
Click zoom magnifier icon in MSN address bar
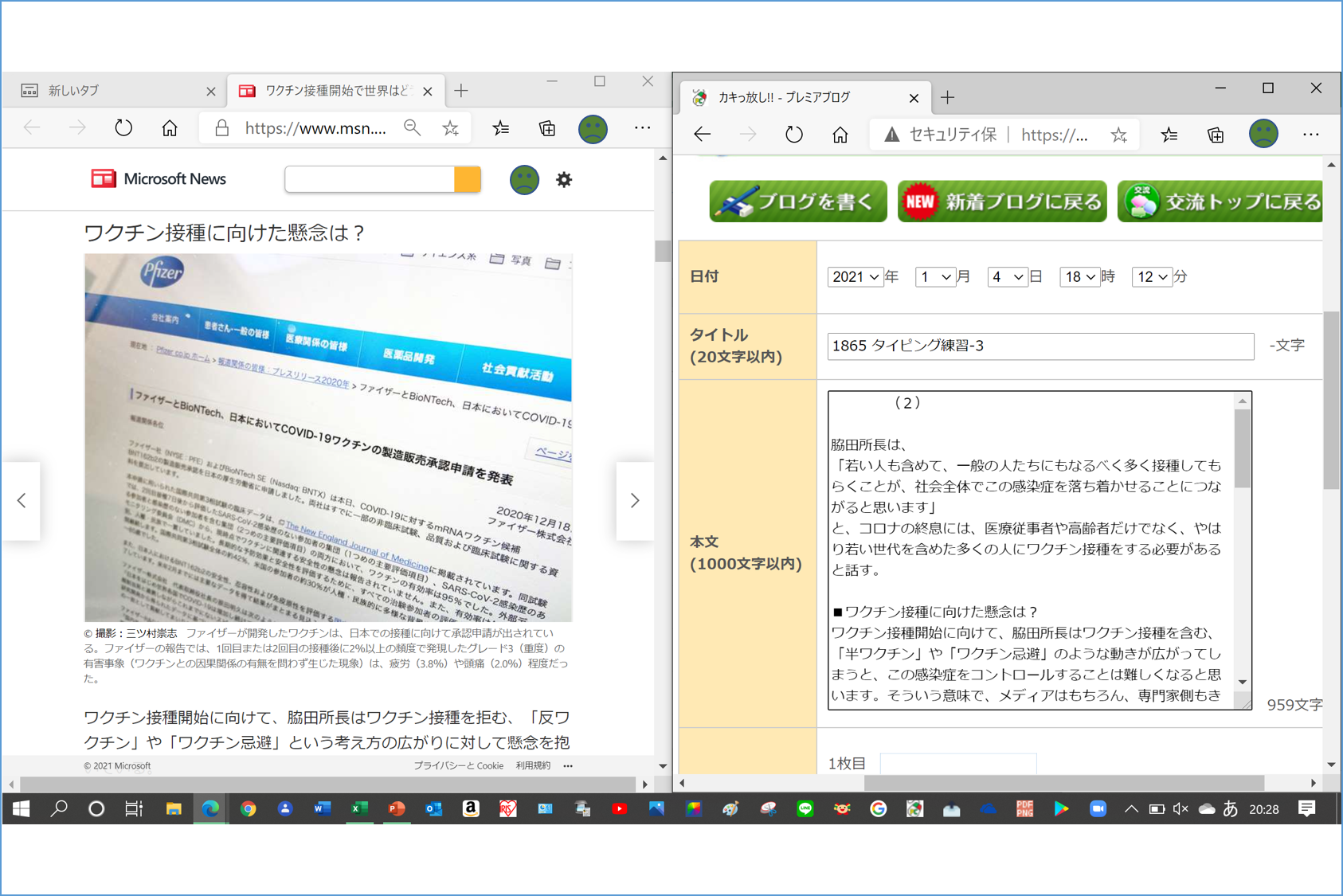(412, 127)
